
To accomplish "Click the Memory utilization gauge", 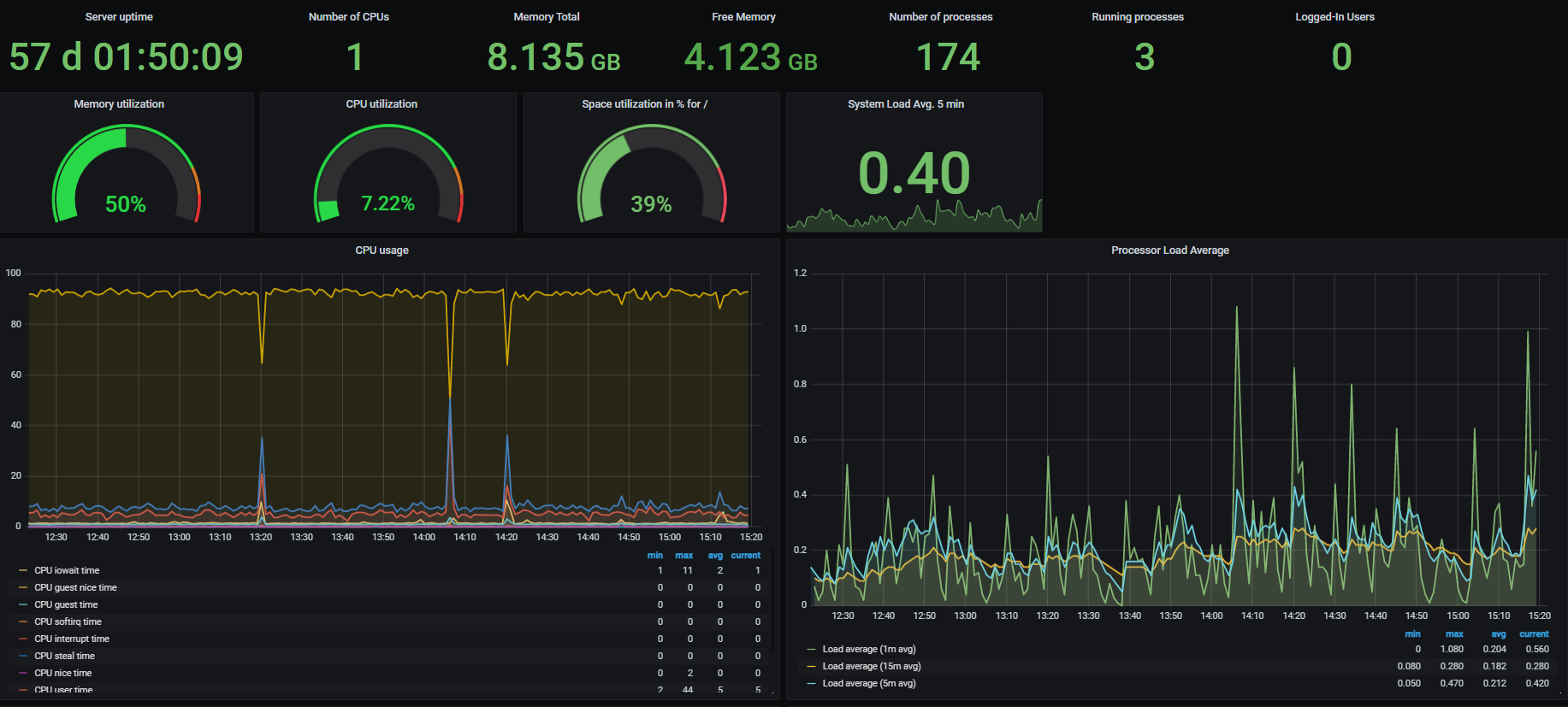I will [126, 175].
